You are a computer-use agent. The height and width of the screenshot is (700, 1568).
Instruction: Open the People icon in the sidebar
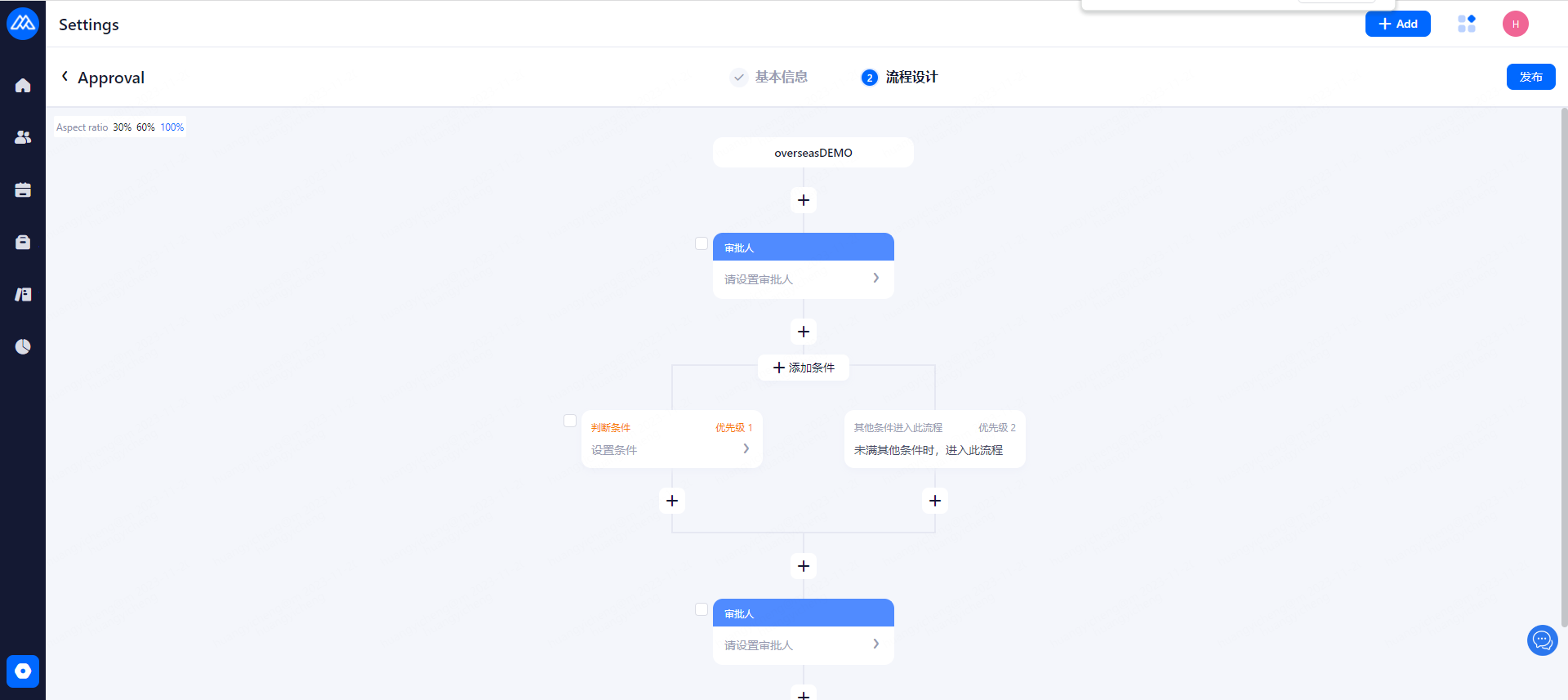(23, 137)
